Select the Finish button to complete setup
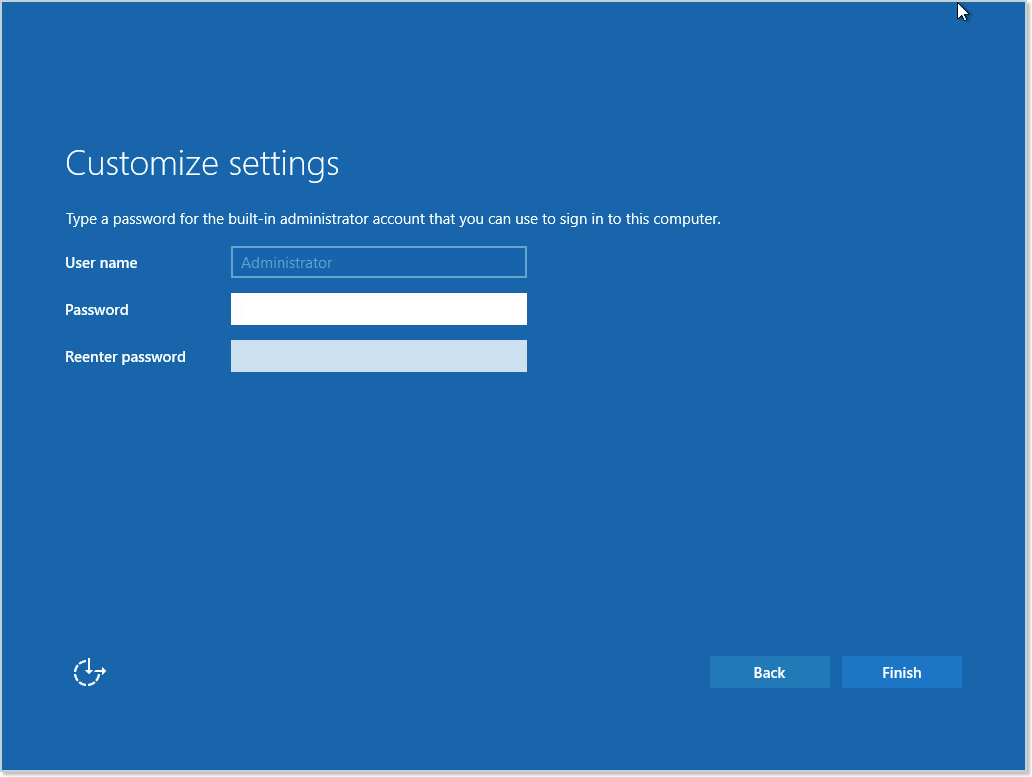The width and height of the screenshot is (1032, 777). tap(901, 671)
